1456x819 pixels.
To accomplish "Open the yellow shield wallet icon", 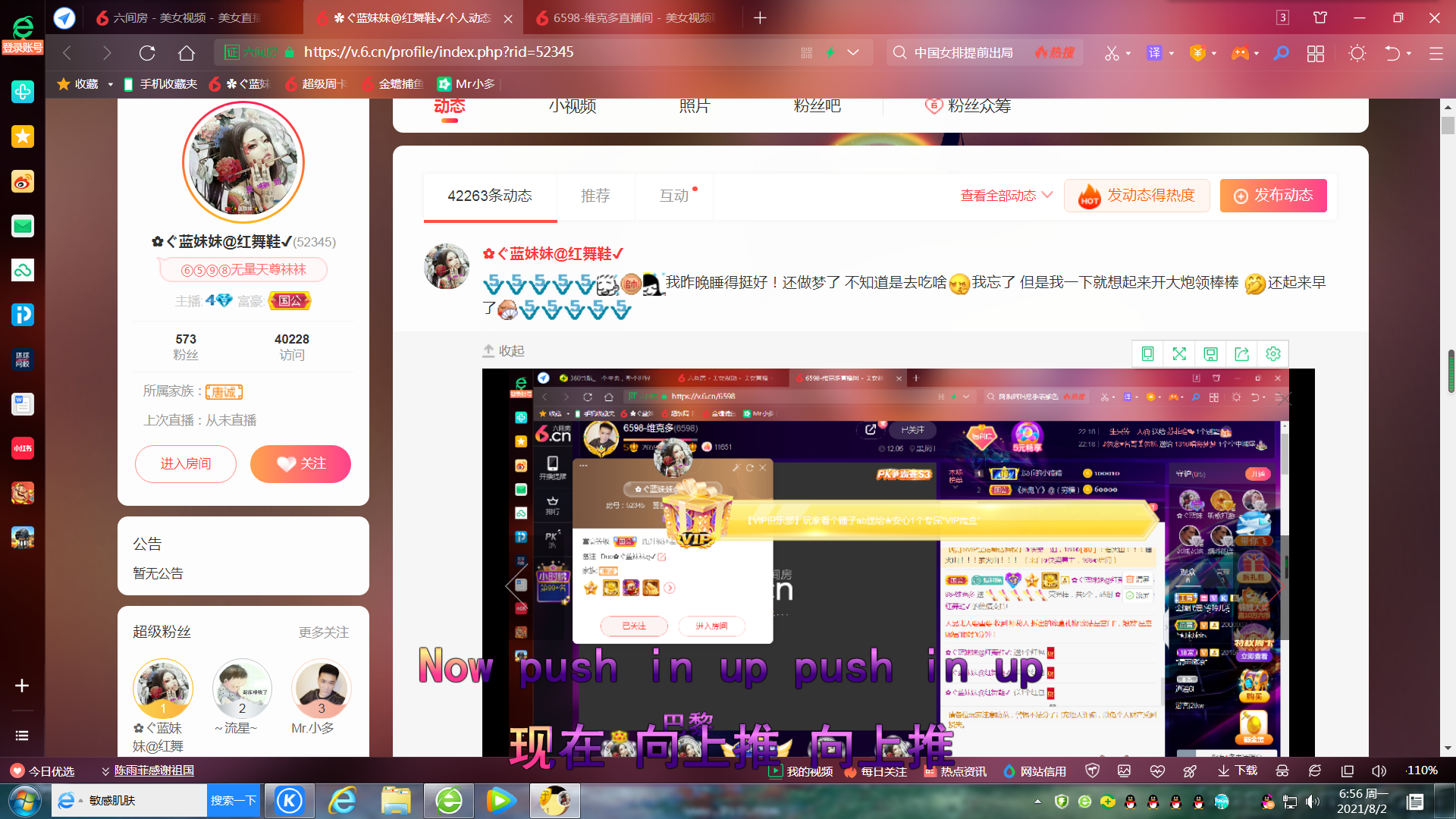I will pos(1197,53).
